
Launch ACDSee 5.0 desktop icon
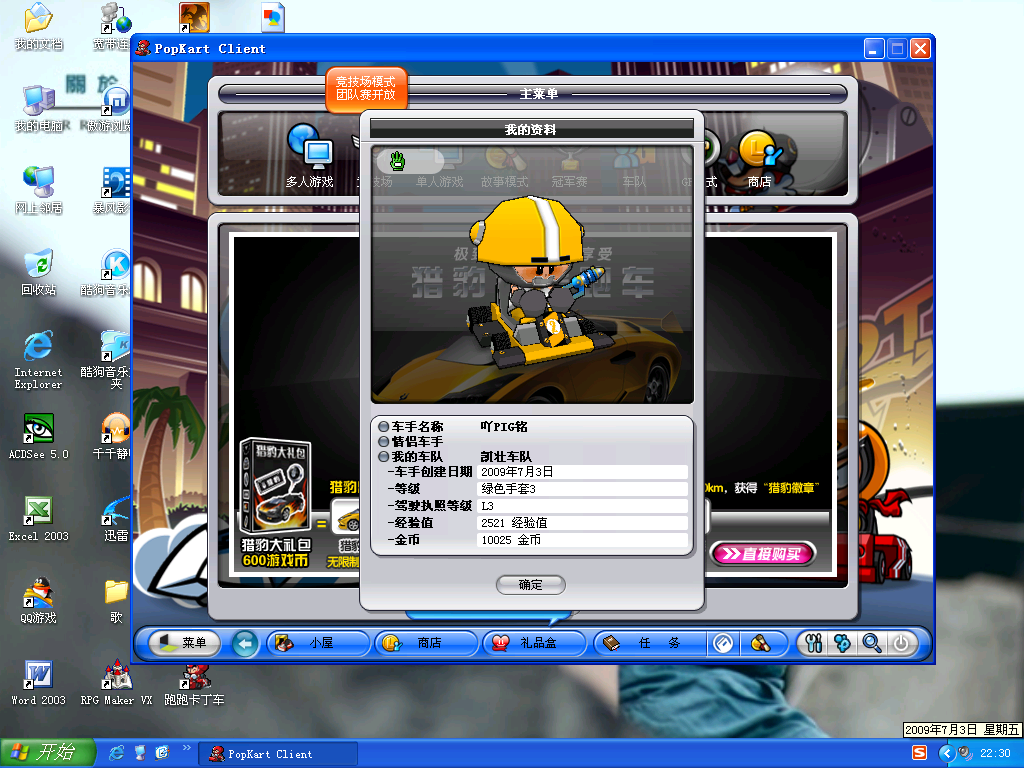point(39,436)
